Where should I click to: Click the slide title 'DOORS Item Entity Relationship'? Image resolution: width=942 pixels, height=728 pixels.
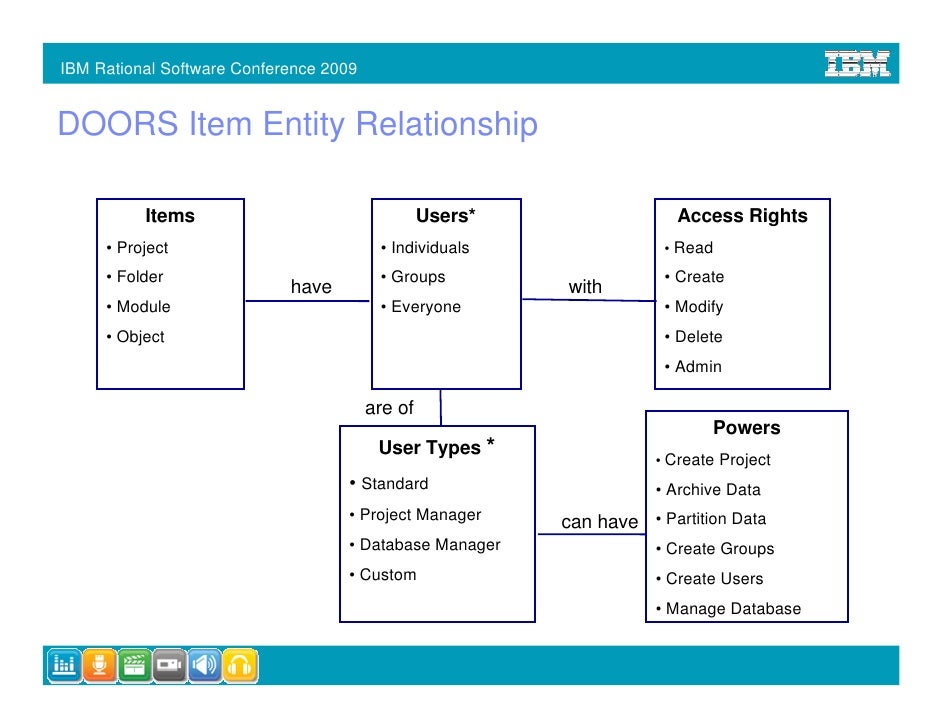click(x=297, y=124)
